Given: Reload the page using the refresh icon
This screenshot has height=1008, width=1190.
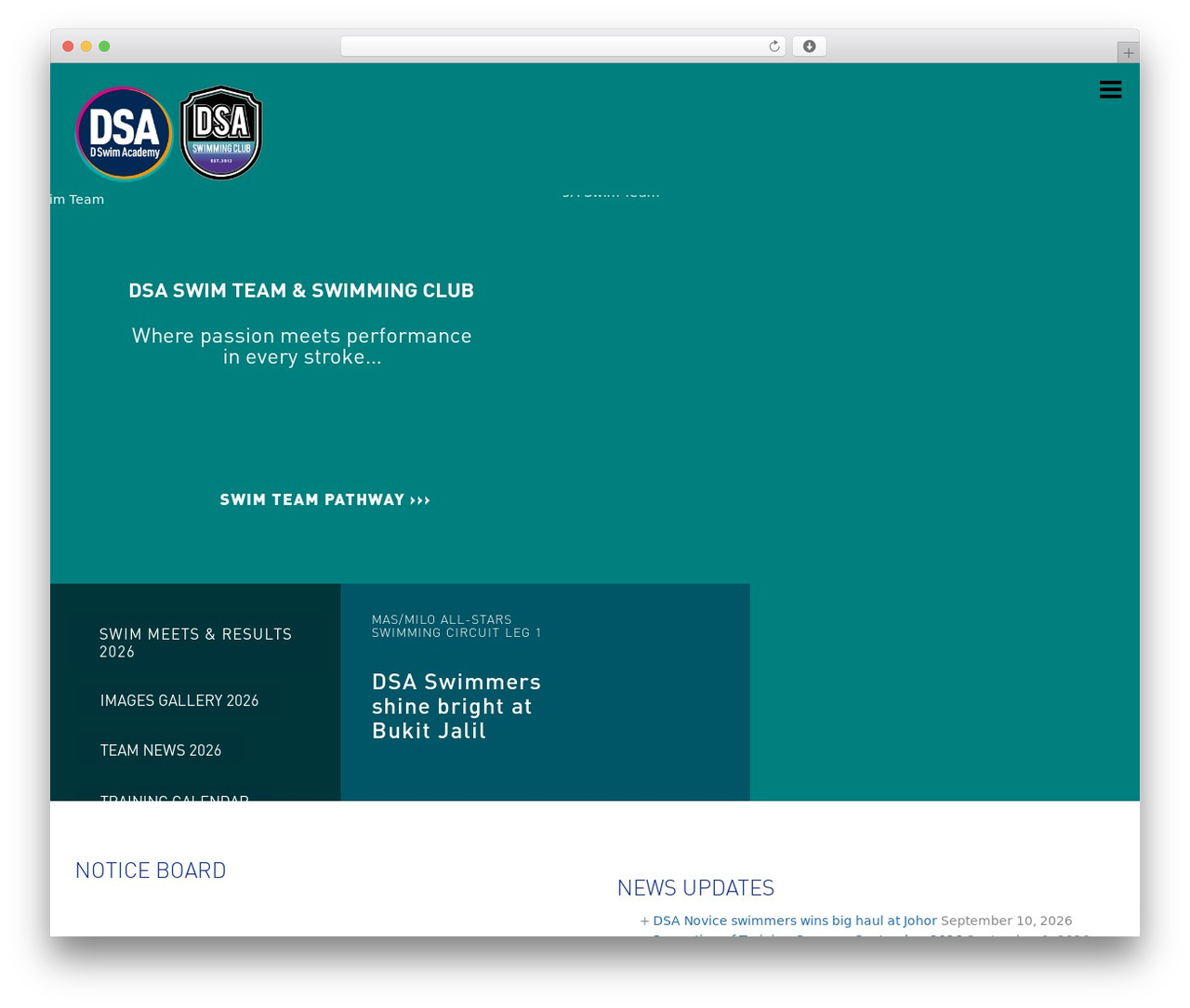Looking at the screenshot, I should (773, 46).
